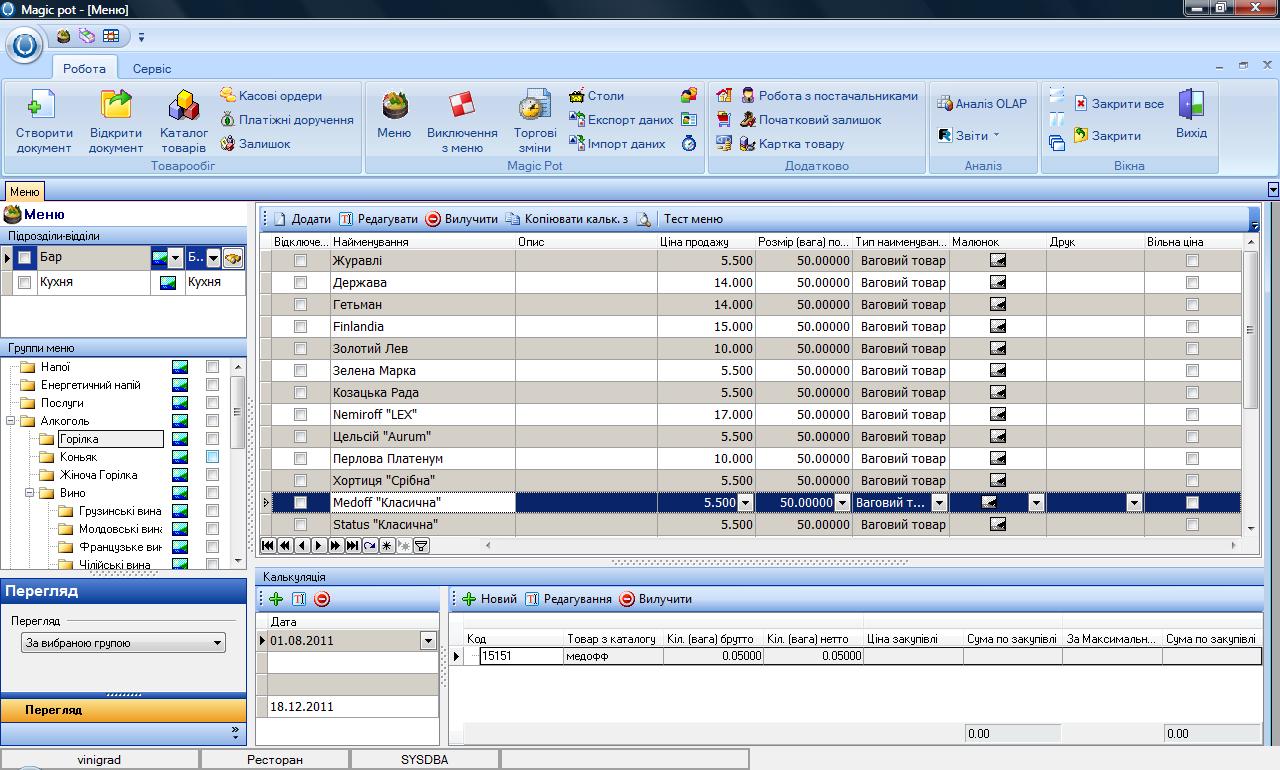The height and width of the screenshot is (770, 1280).
Task: Click the menu grid vertical scrollbar
Action: point(1250,330)
